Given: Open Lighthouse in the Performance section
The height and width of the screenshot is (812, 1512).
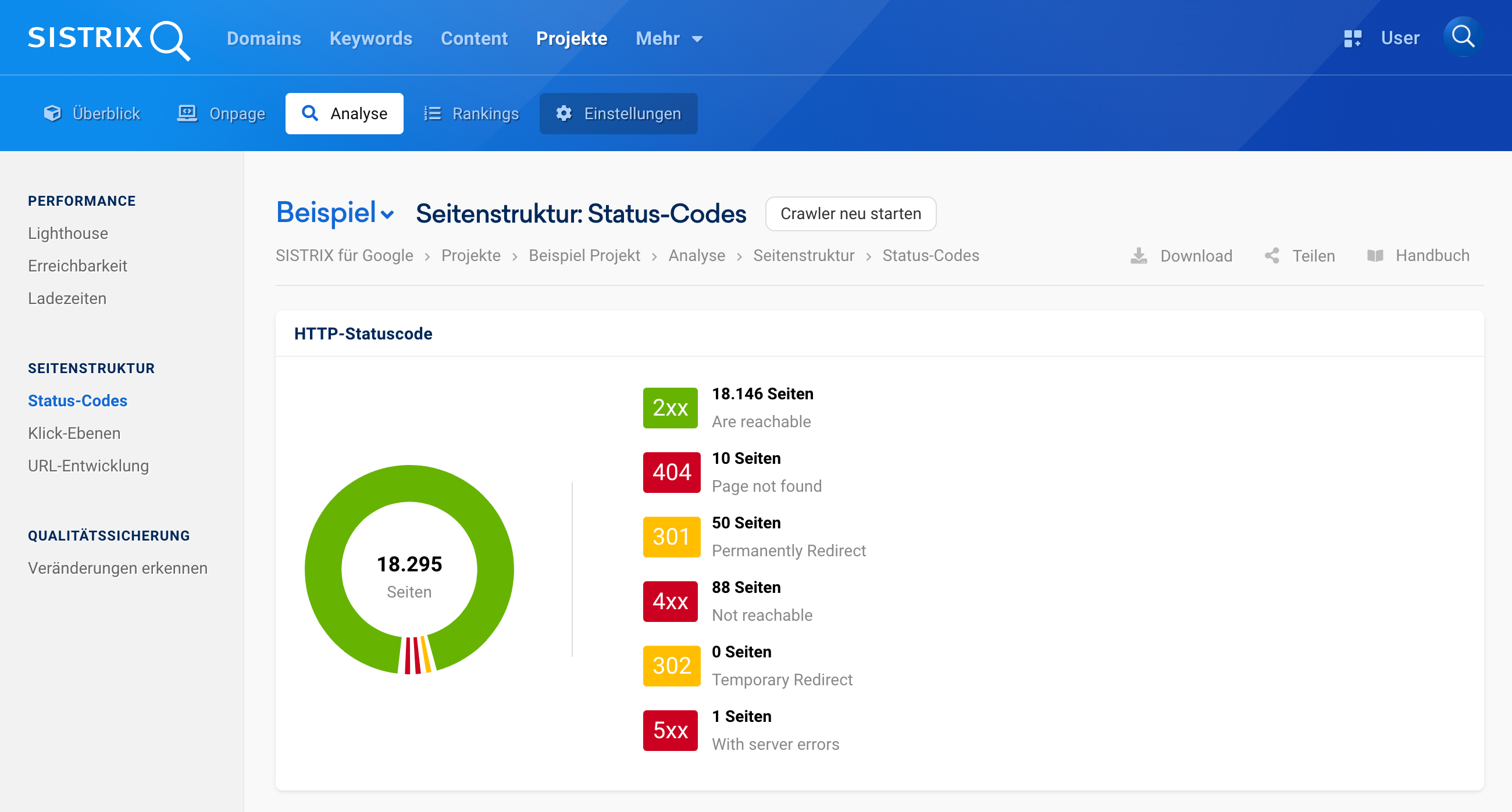Looking at the screenshot, I should click(68, 234).
